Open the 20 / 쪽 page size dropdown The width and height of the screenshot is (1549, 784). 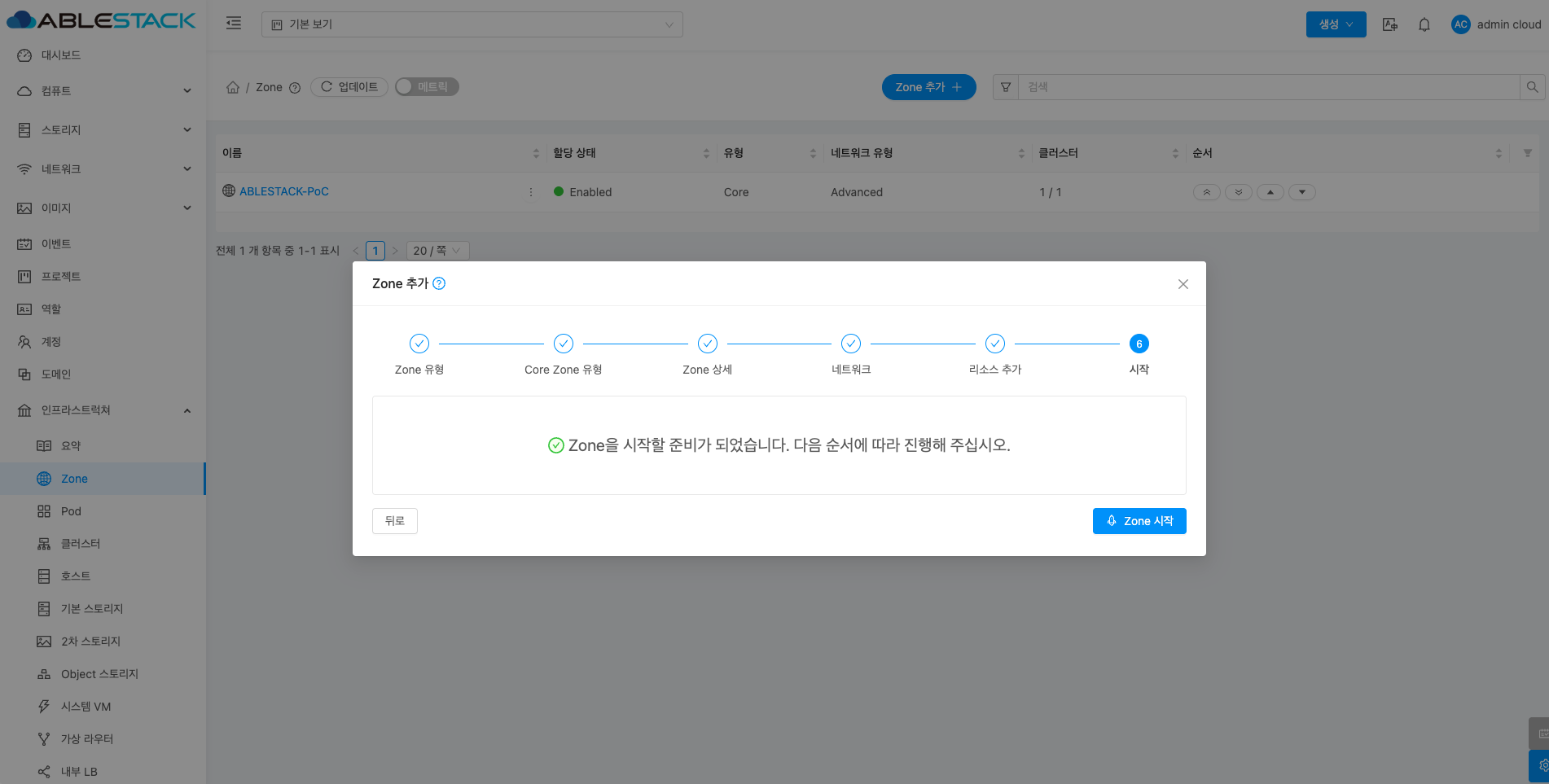pos(438,251)
